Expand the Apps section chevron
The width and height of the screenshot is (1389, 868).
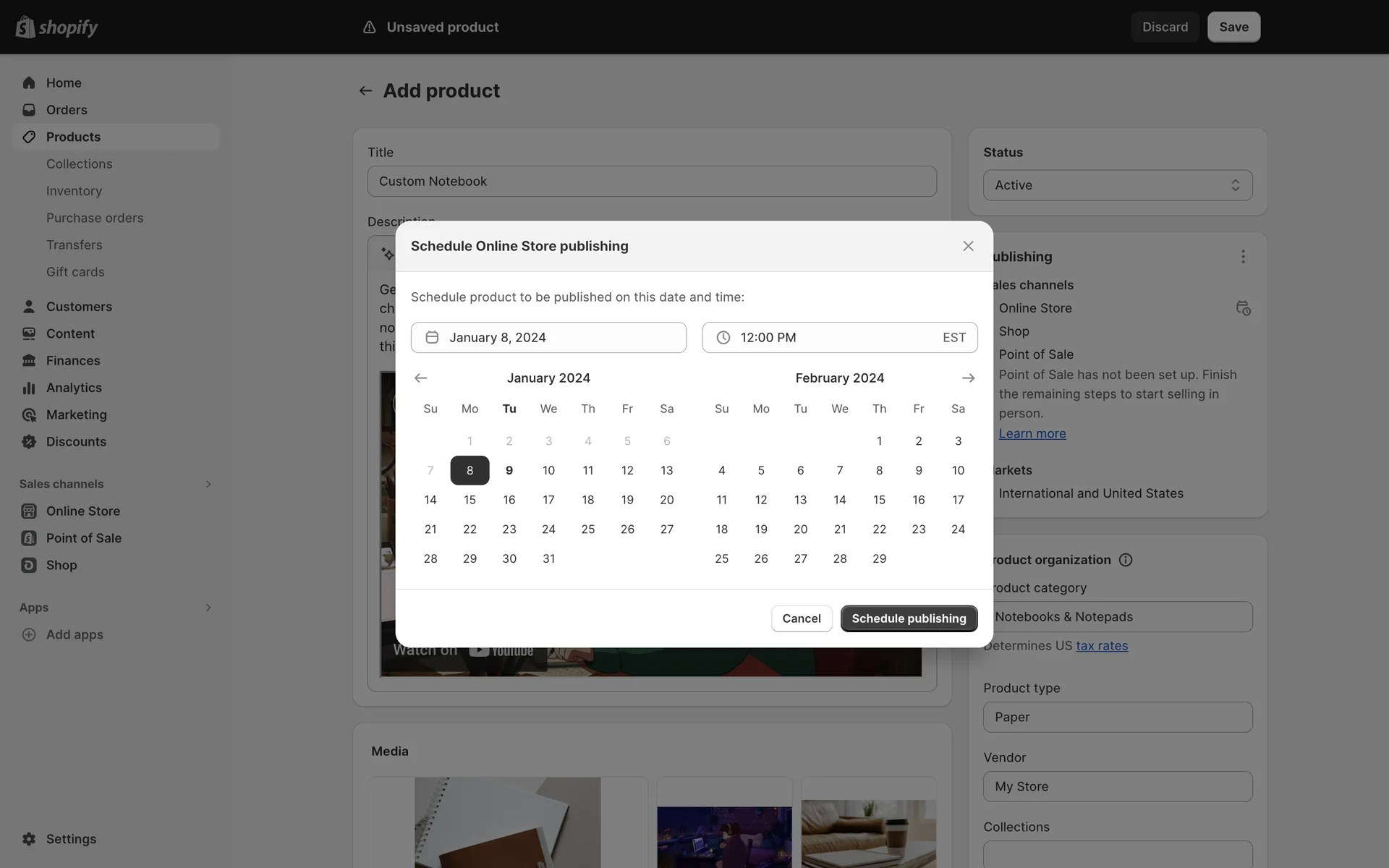208,608
